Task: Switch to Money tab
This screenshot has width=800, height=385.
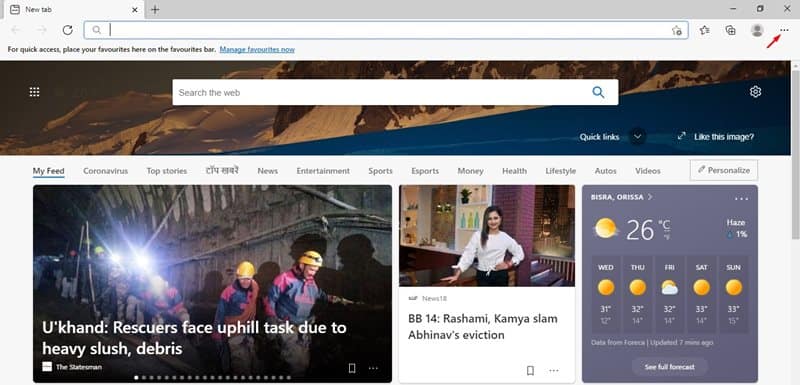Action: (x=470, y=171)
